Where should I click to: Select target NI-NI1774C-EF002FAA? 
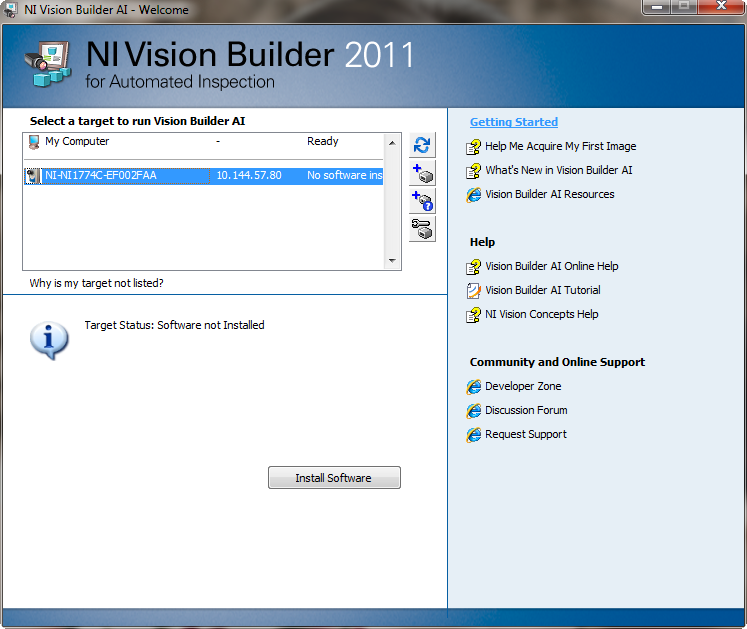tap(203, 175)
